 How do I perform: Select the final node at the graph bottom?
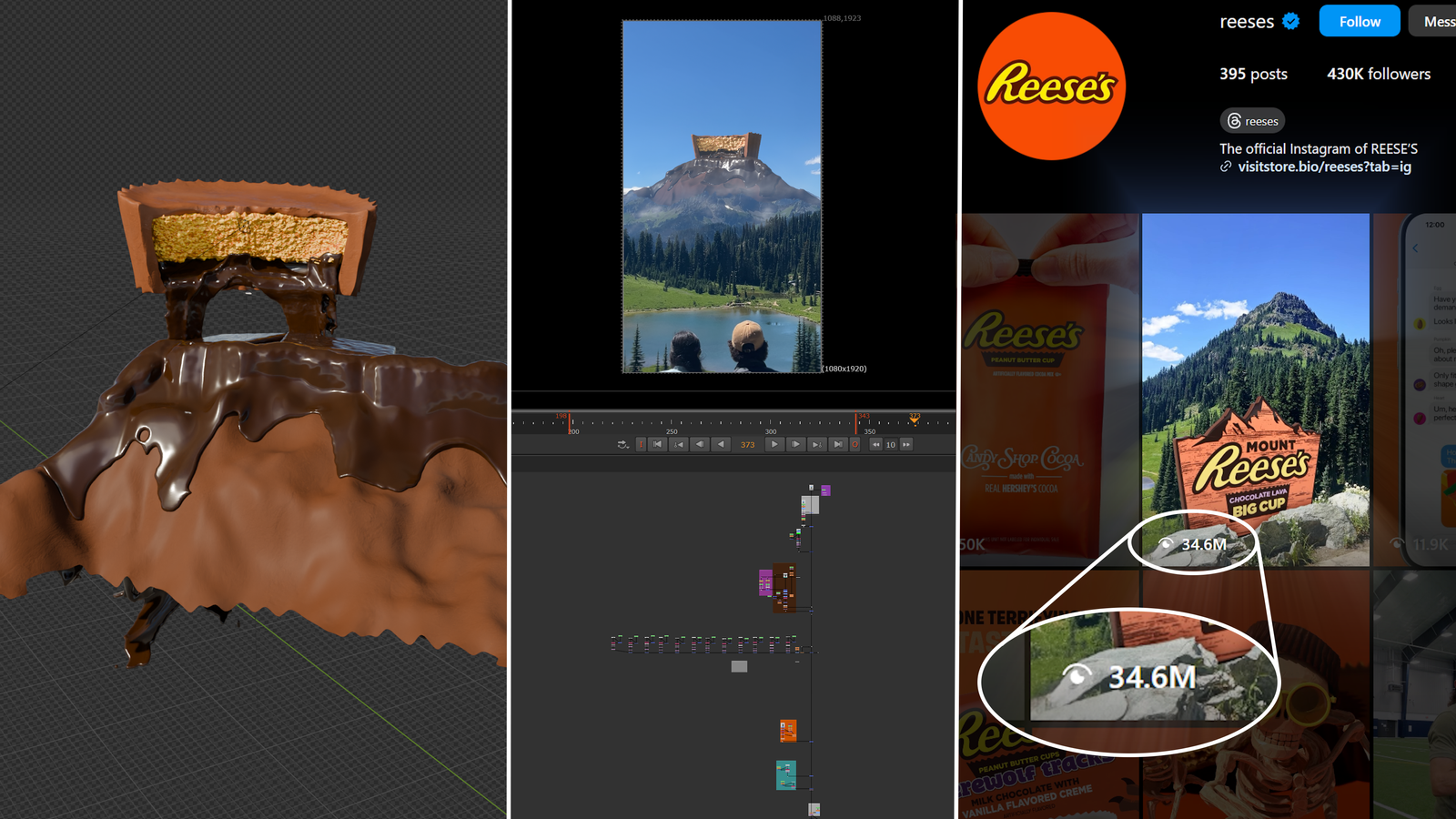coord(814,809)
